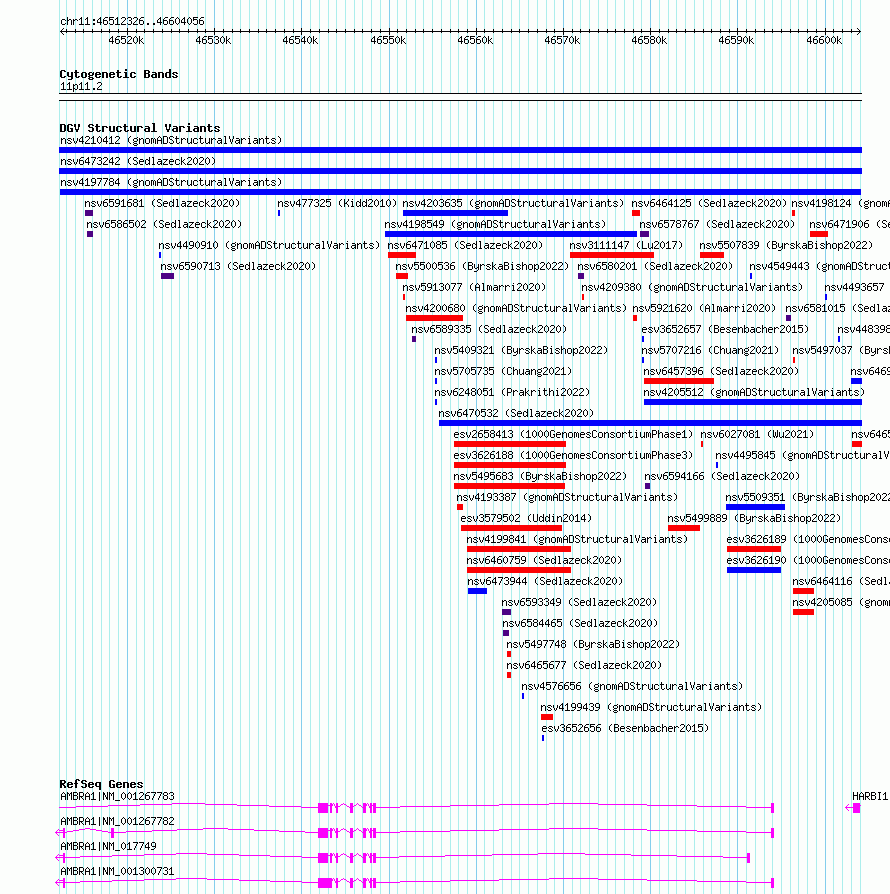Click the nsv6248051 Prakrithi2022 label
Viewport: 890px width, 894px height.
512,392
